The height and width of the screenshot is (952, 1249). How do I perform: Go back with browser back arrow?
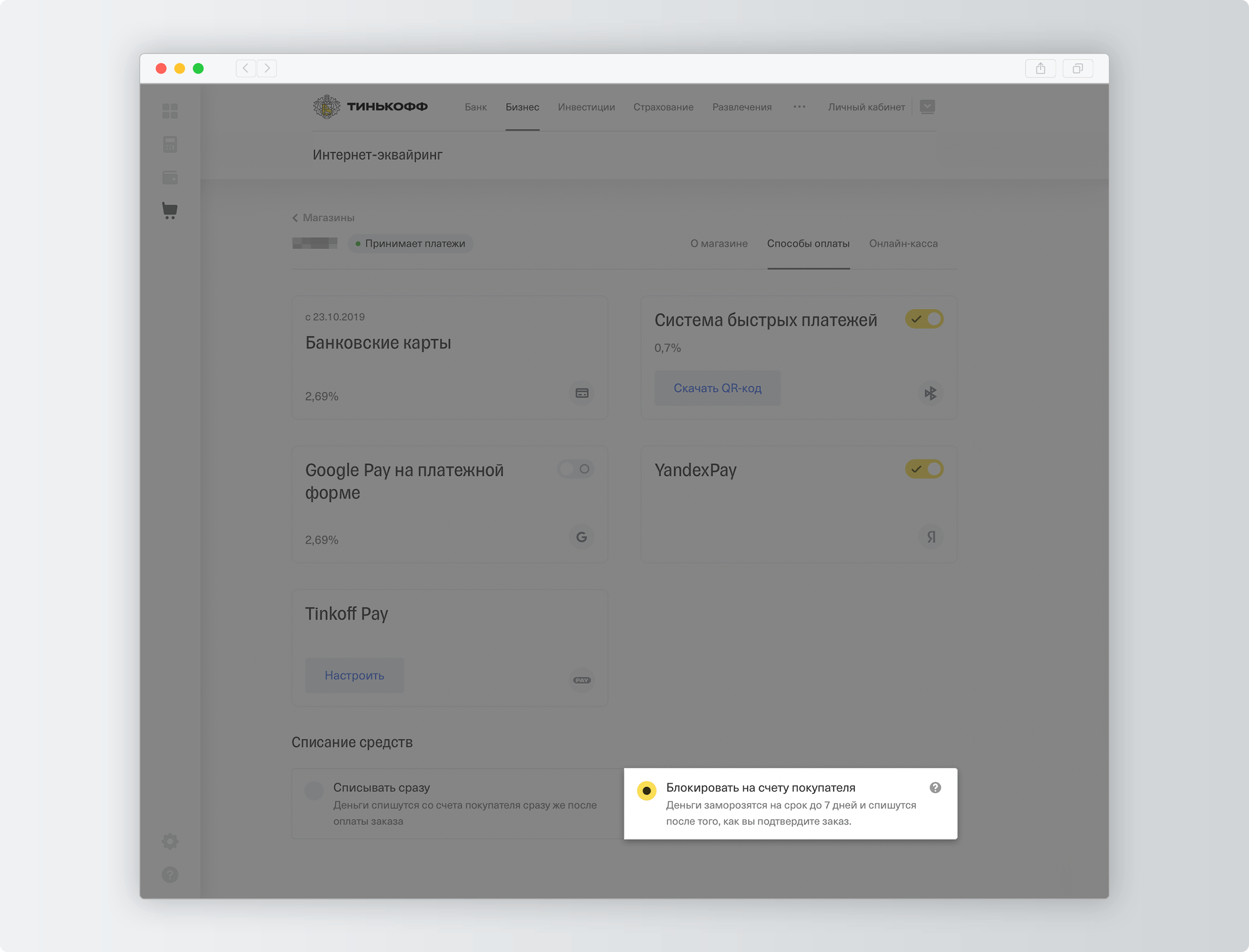(245, 68)
